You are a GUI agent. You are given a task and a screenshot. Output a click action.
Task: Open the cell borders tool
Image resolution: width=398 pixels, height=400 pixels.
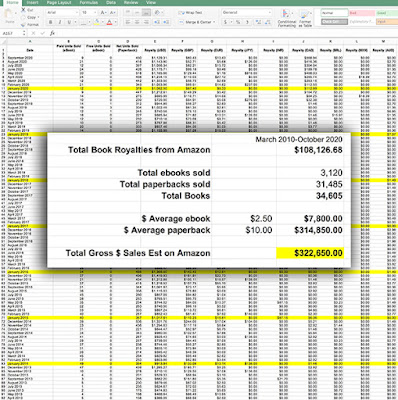click(83, 22)
